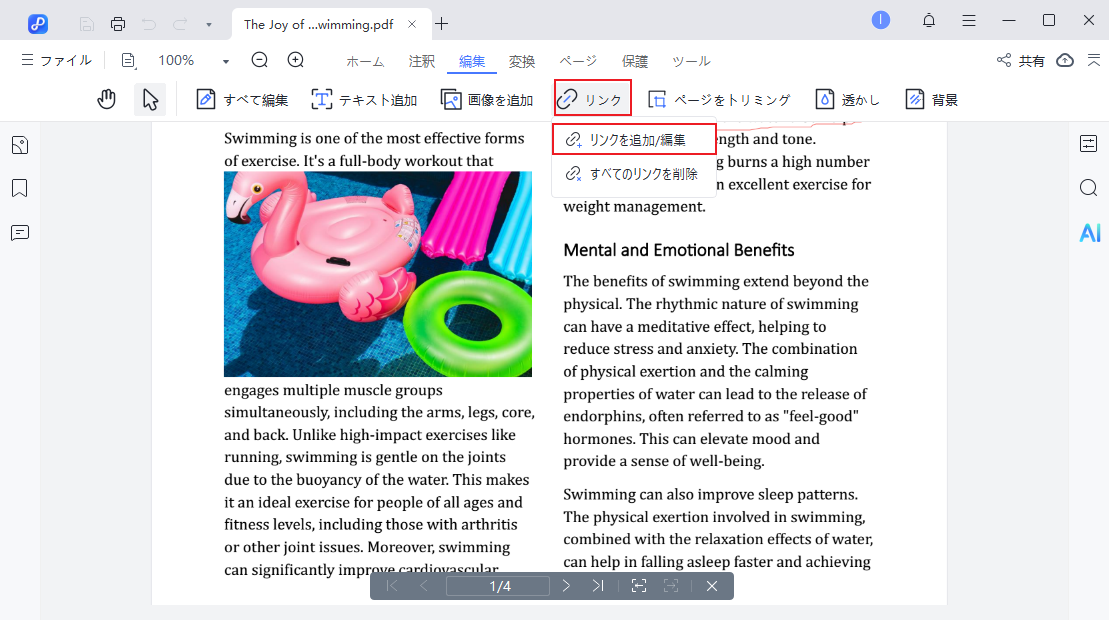Add a new tab with plus button
Screen dimensions: 1109x620
point(442,24)
